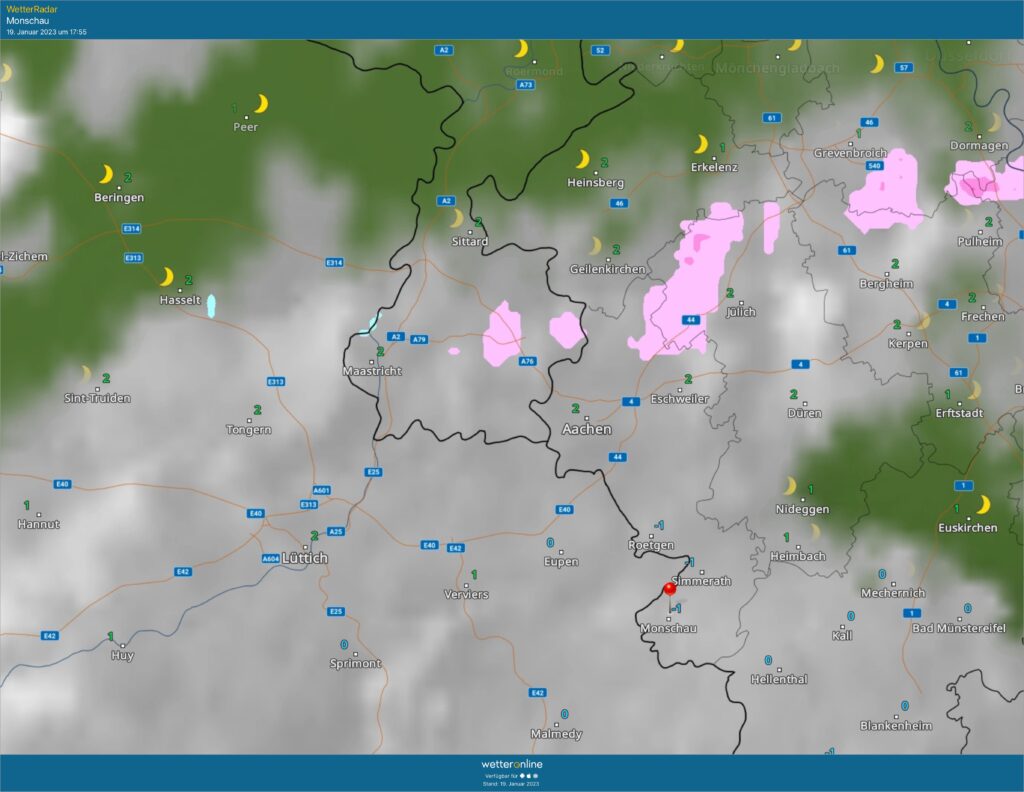Click the Verviers town label
1024x792 pixels.
466,595
